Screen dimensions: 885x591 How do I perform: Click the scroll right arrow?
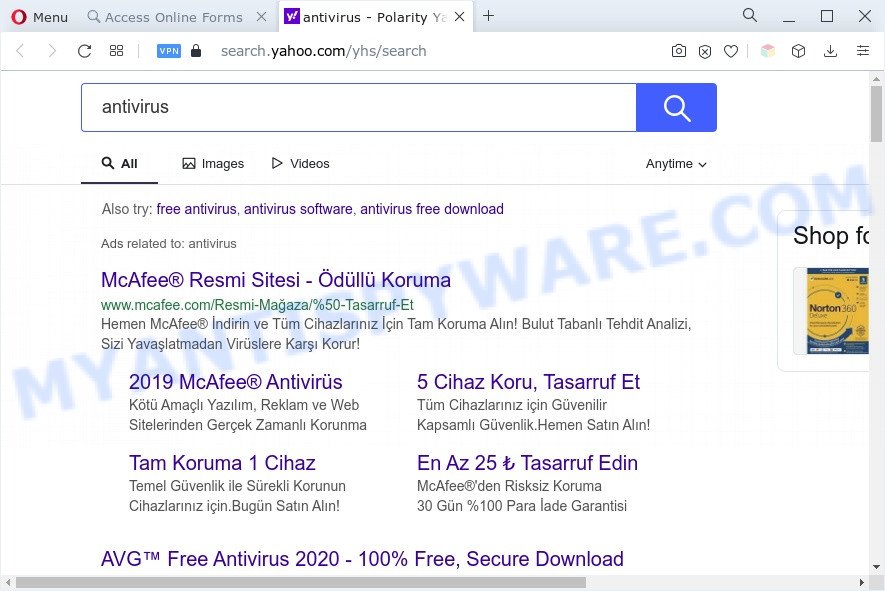[x=861, y=582]
